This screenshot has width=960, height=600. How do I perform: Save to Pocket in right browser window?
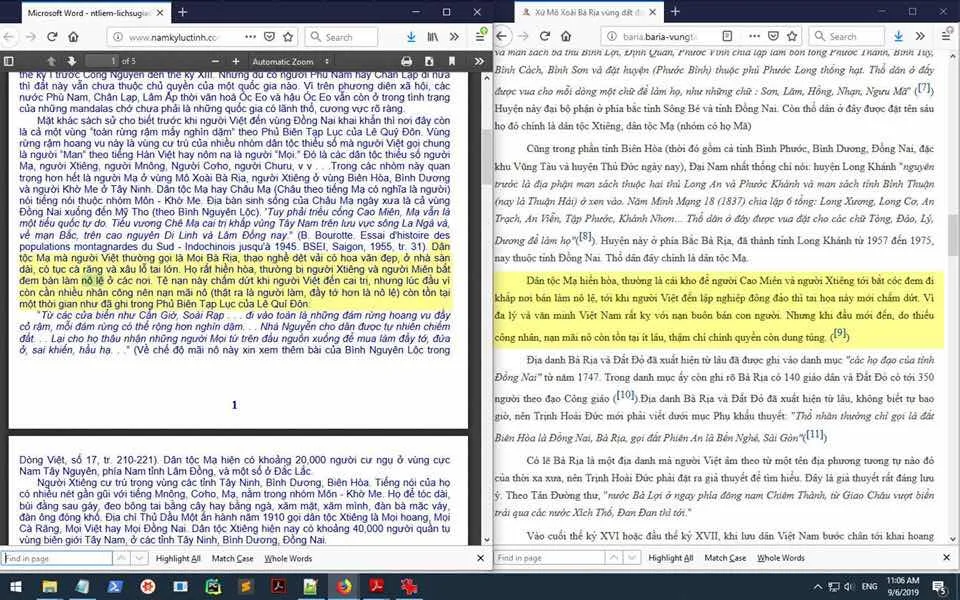tap(773, 36)
